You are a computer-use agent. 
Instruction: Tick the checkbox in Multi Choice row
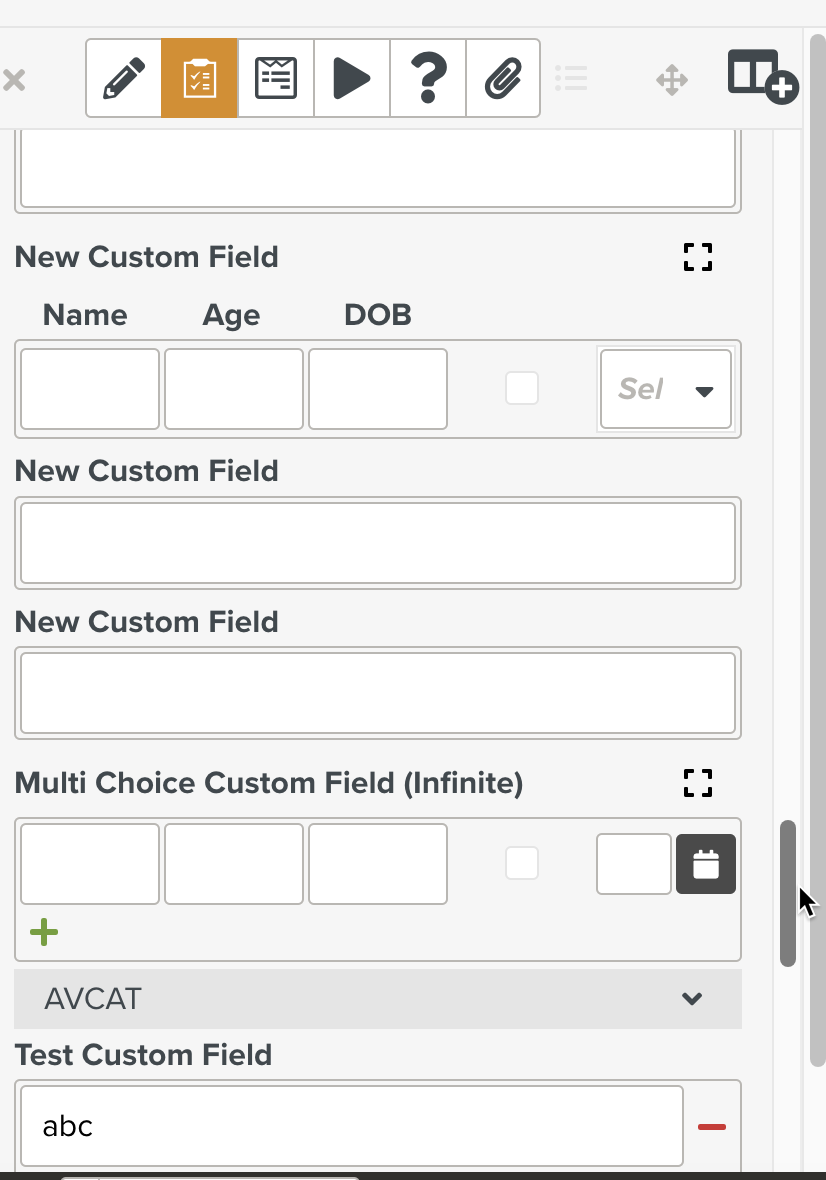[522, 863]
